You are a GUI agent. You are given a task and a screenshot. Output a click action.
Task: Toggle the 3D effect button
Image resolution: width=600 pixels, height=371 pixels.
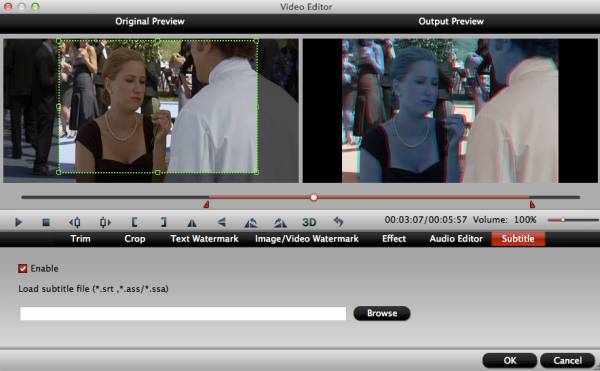(x=309, y=222)
